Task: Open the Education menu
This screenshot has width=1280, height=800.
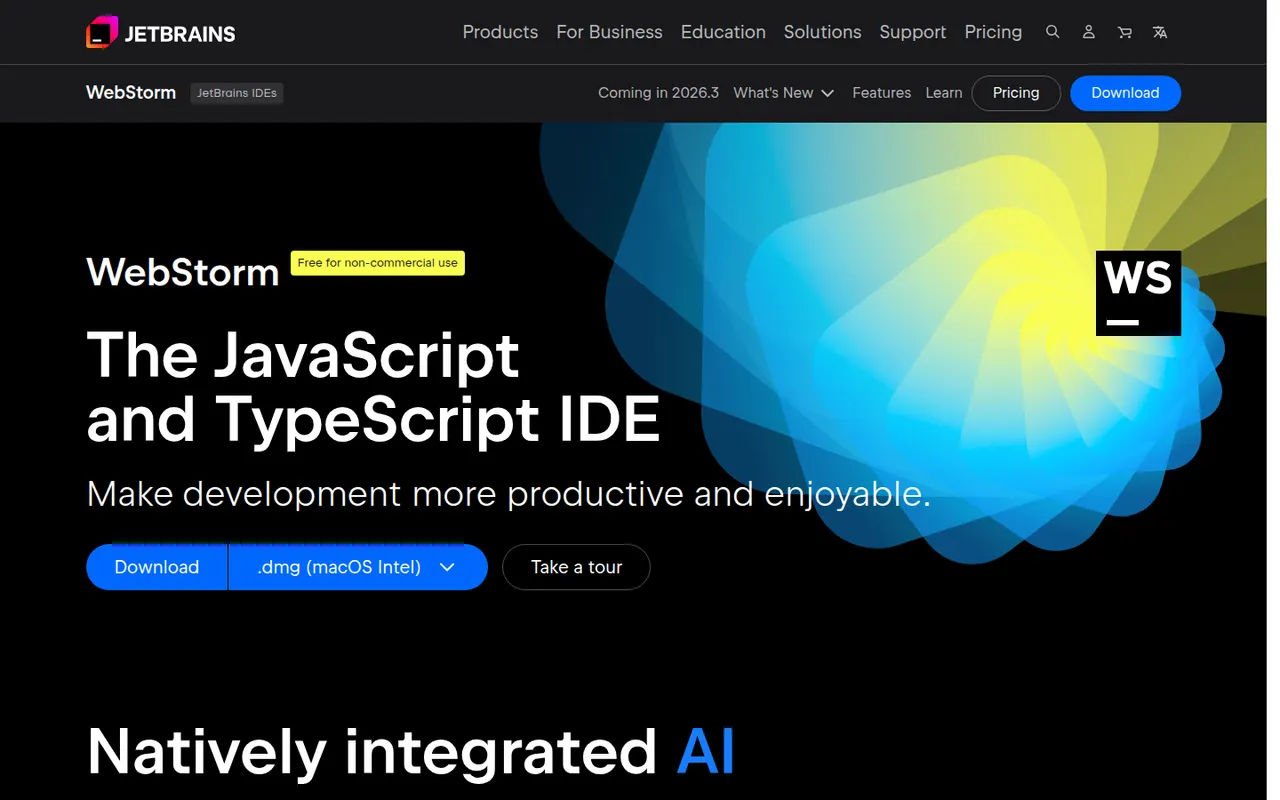Action: 723,32
